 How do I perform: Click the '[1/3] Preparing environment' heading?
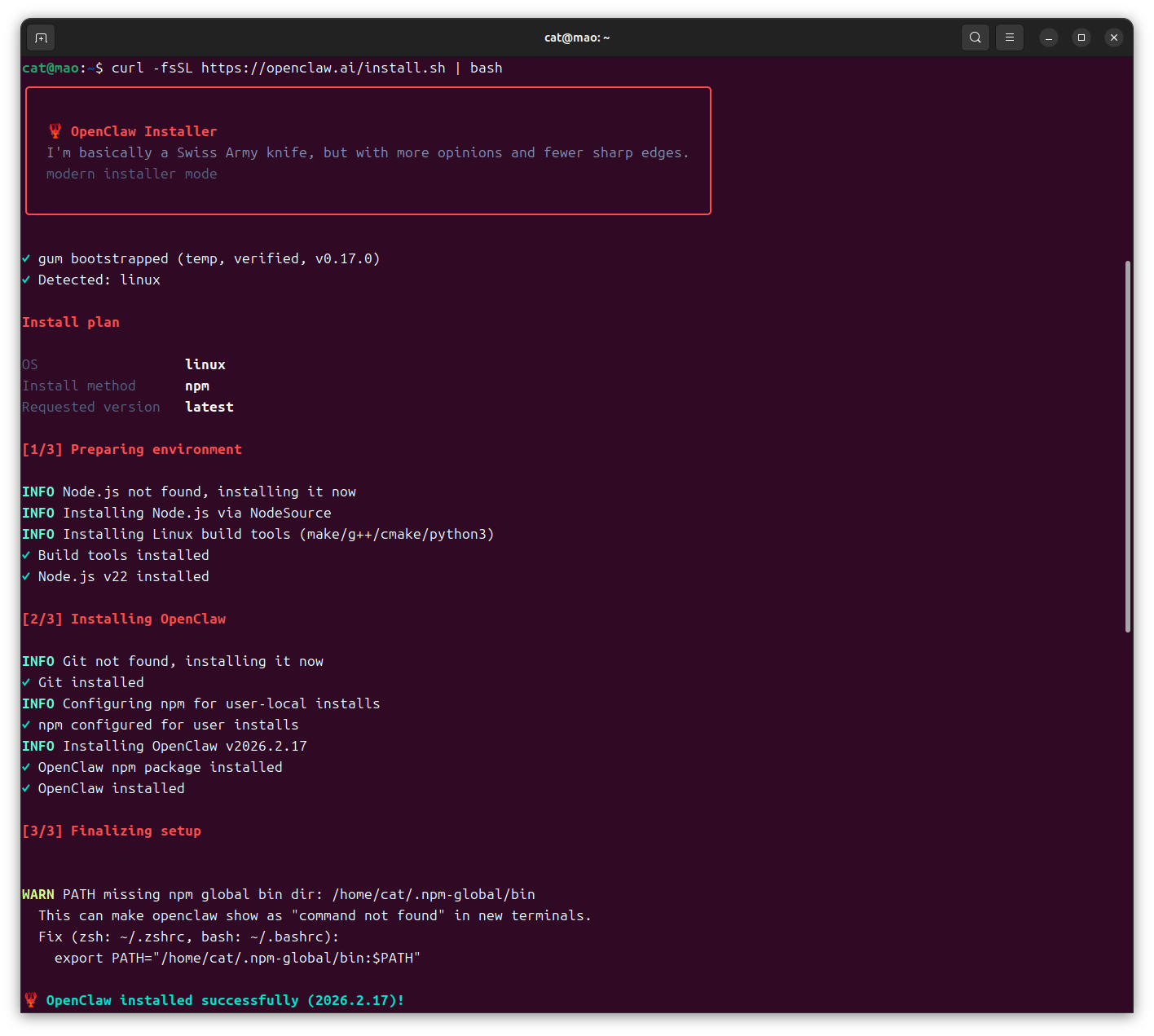[132, 449]
